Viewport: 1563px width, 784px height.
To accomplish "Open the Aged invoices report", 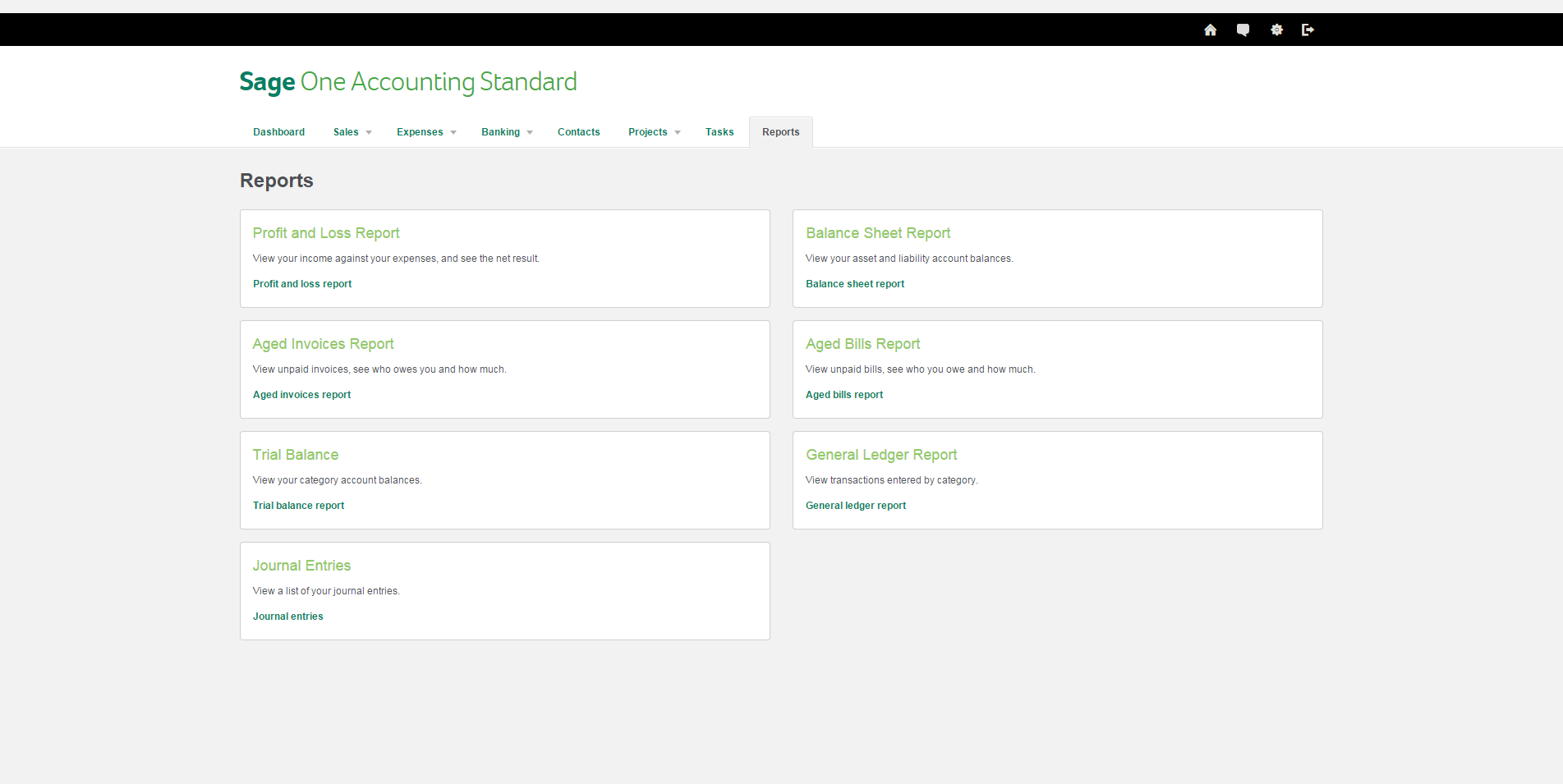I will click(301, 394).
